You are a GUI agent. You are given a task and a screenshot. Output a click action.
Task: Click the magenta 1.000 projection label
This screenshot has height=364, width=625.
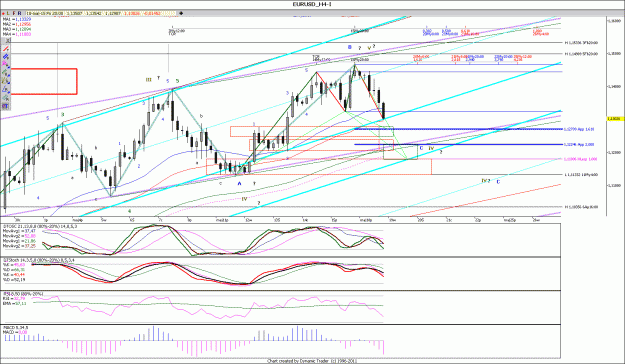point(580,159)
